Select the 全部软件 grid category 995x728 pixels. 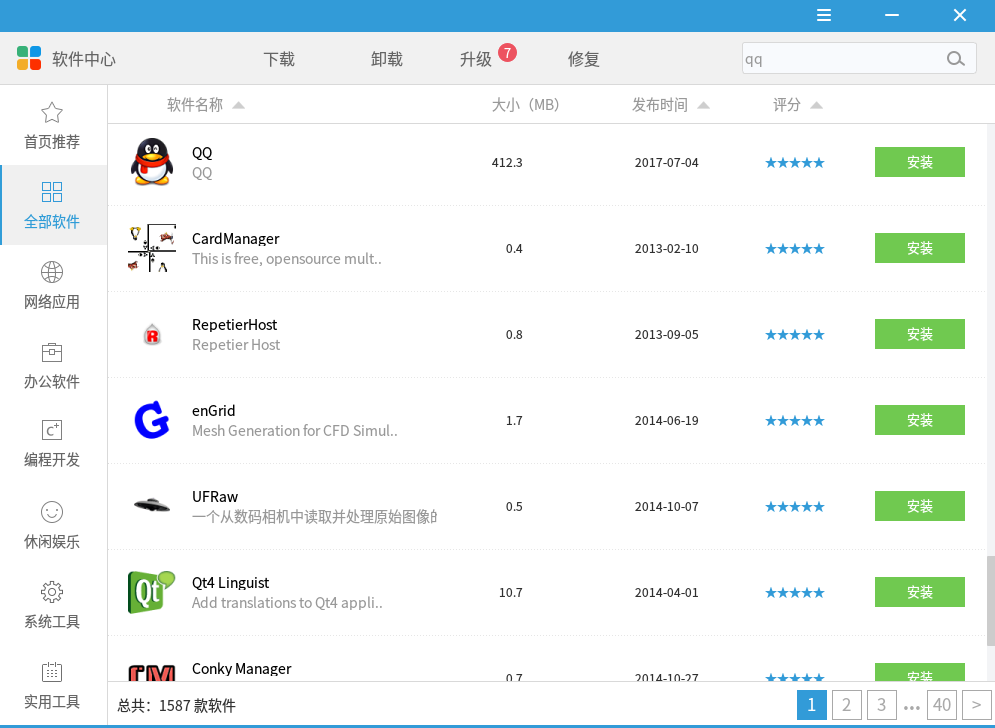(52, 205)
